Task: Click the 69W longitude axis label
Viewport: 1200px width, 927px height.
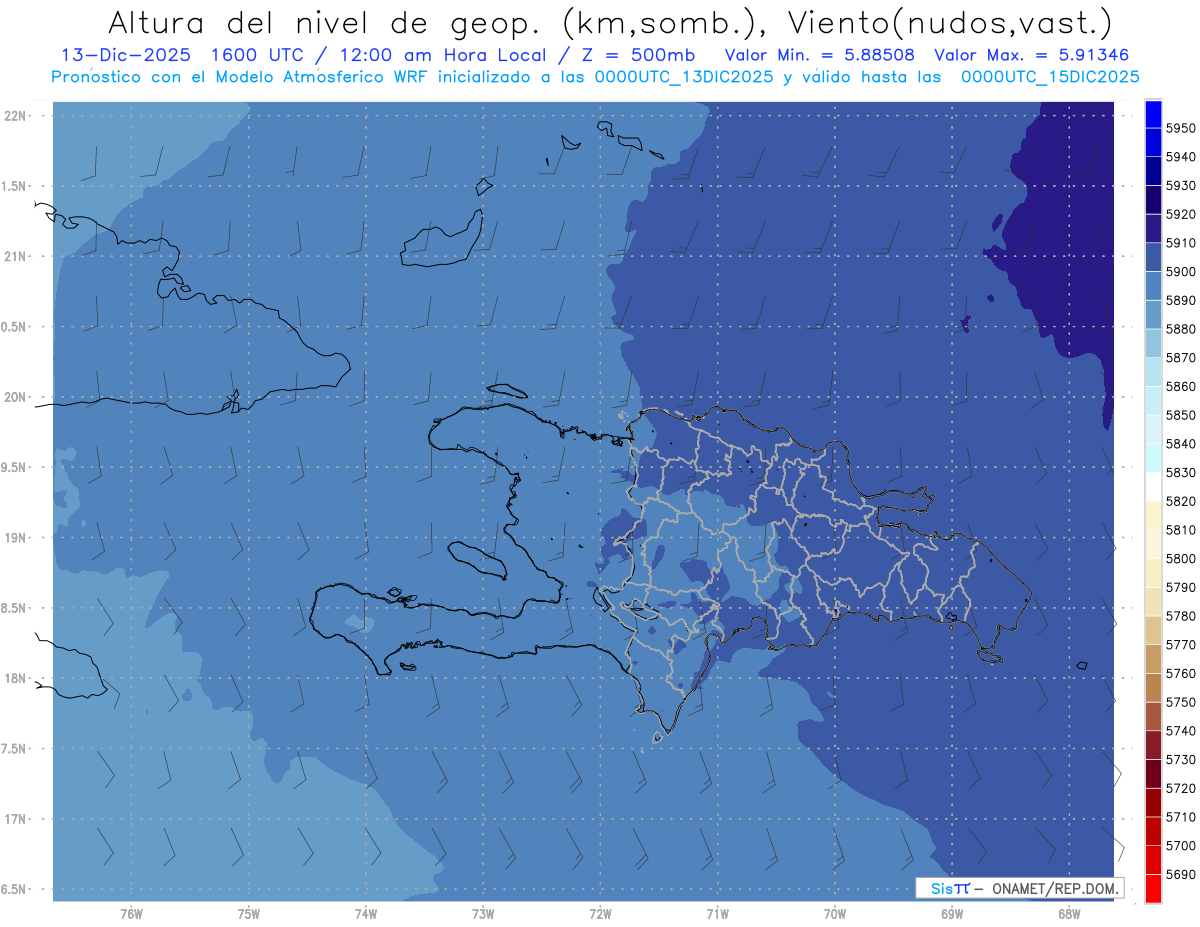Action: pos(952,913)
